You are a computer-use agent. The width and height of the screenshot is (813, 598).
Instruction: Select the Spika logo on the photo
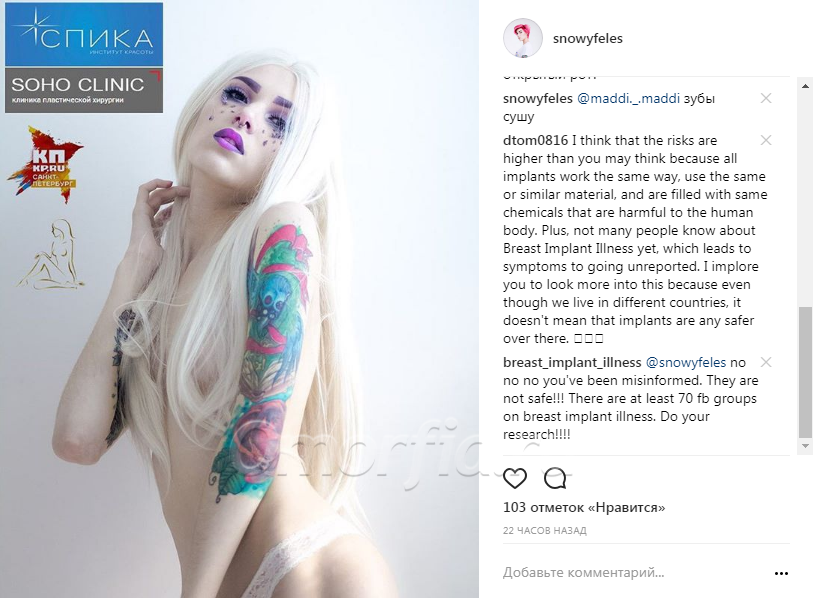coord(84,34)
